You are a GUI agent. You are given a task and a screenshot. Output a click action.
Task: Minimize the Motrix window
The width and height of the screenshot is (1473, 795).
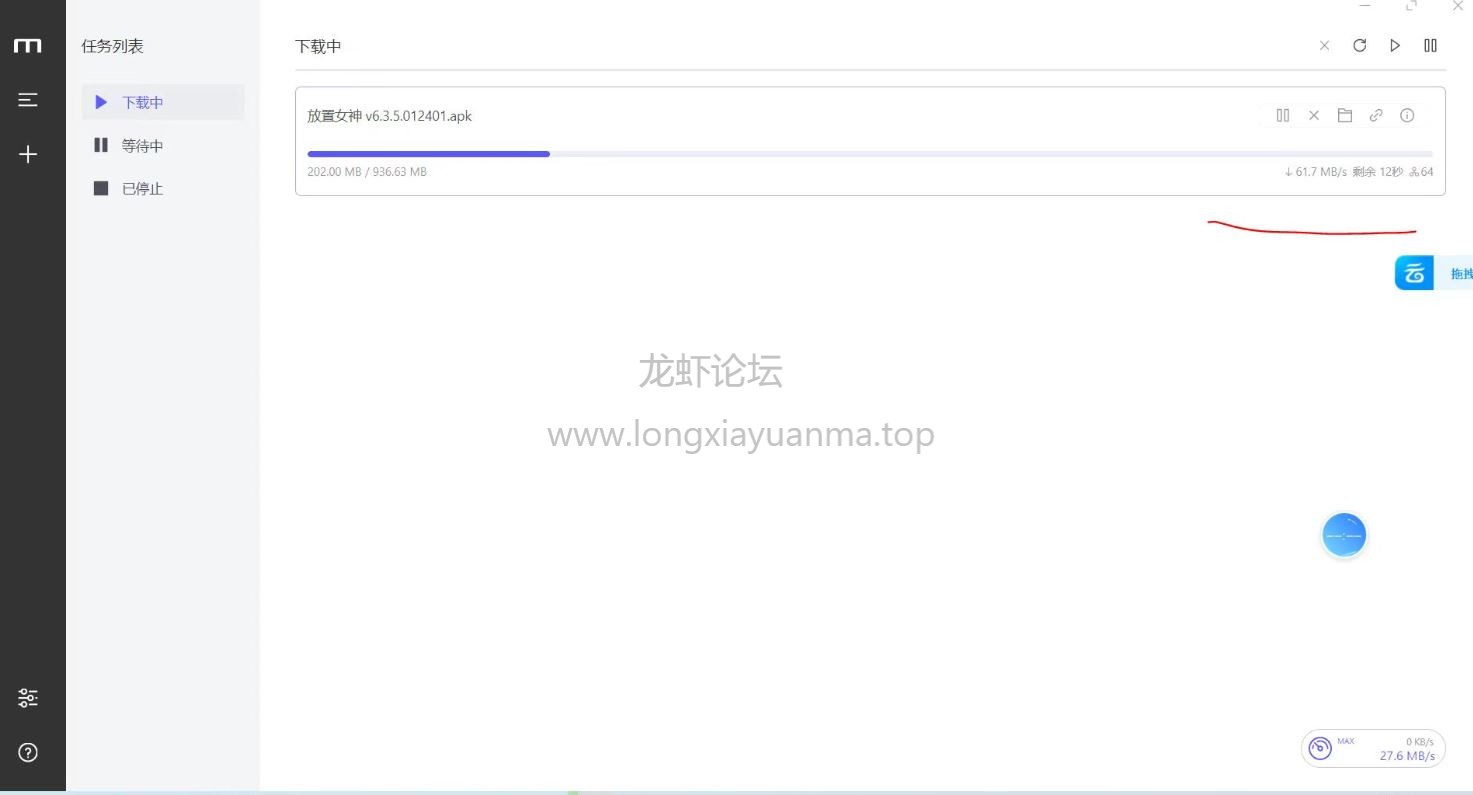coord(1365,6)
